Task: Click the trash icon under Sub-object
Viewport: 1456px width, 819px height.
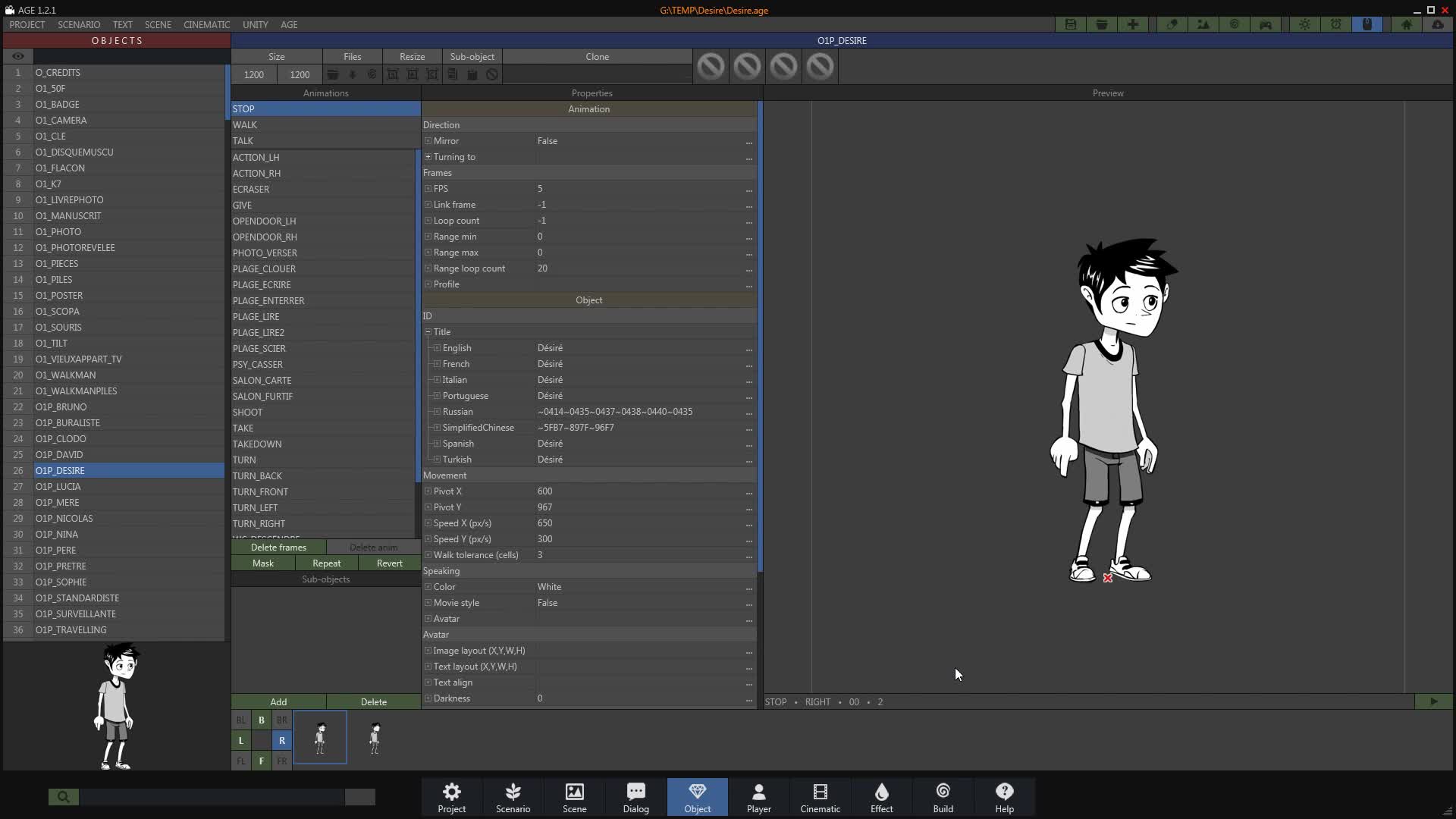Action: coord(472,74)
